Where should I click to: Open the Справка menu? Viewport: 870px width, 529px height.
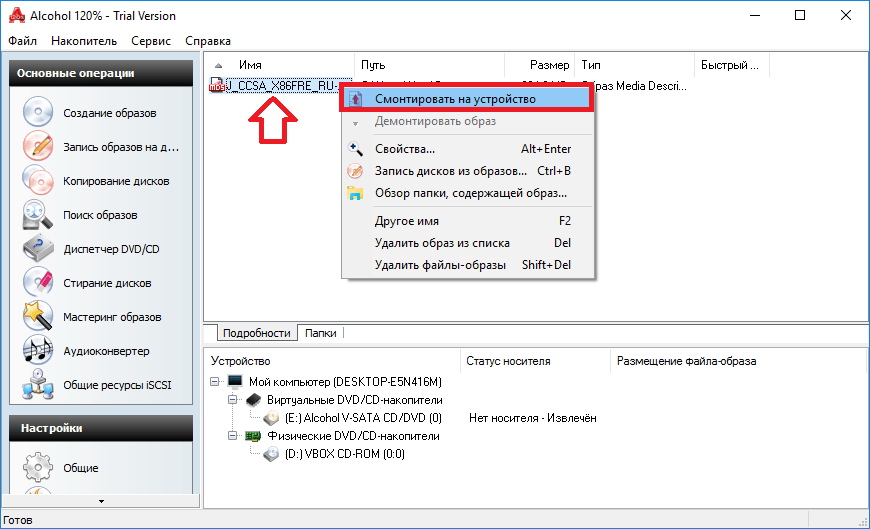pyautogui.click(x=208, y=41)
